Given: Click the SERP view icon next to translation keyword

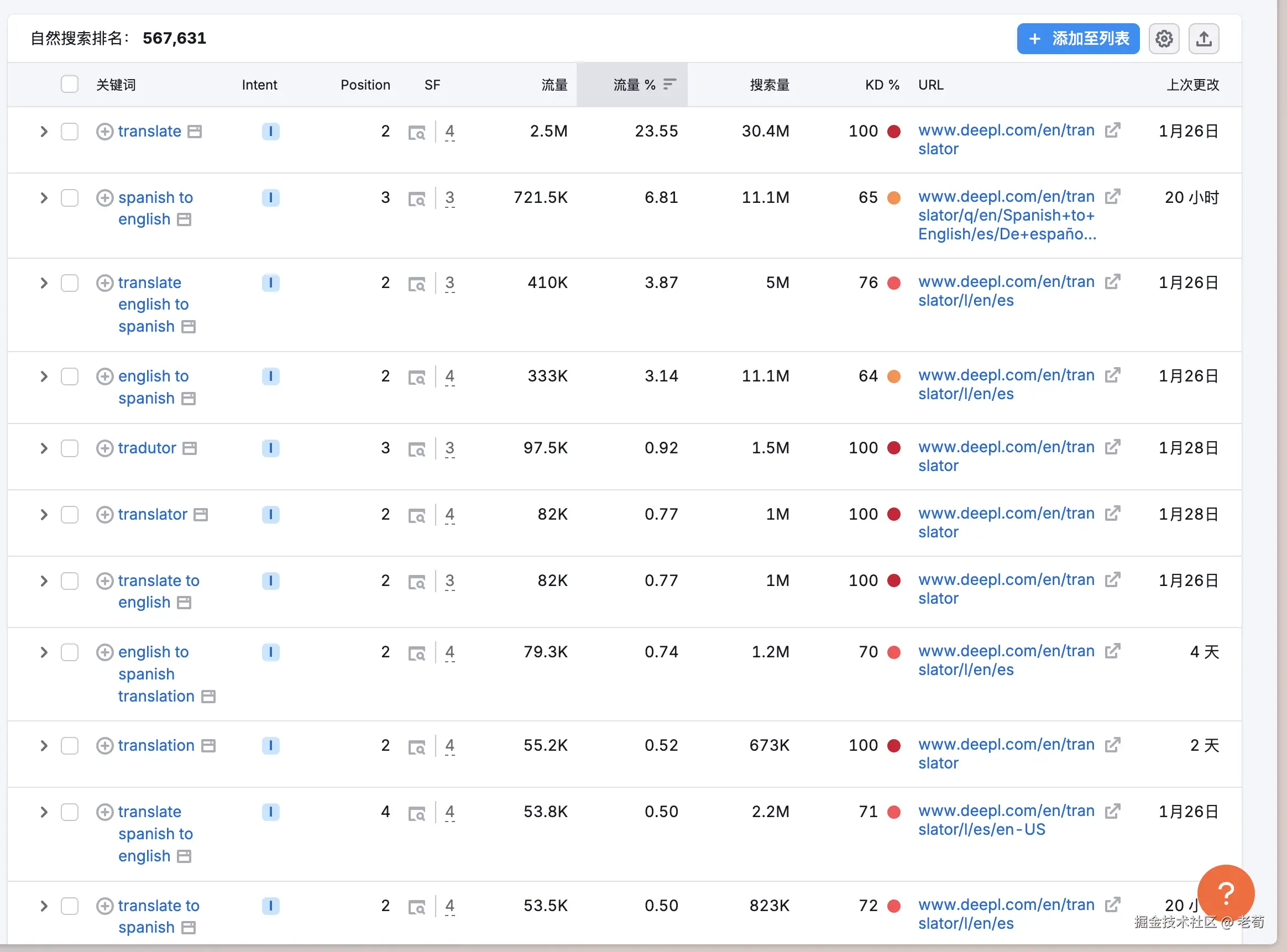Looking at the screenshot, I should pos(208,746).
